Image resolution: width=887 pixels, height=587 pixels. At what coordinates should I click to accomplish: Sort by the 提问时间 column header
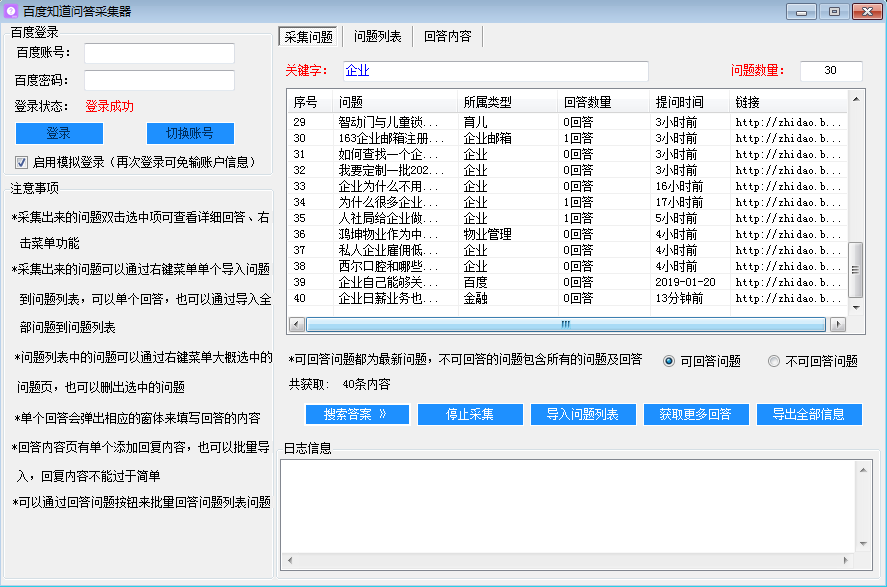[x=690, y=102]
